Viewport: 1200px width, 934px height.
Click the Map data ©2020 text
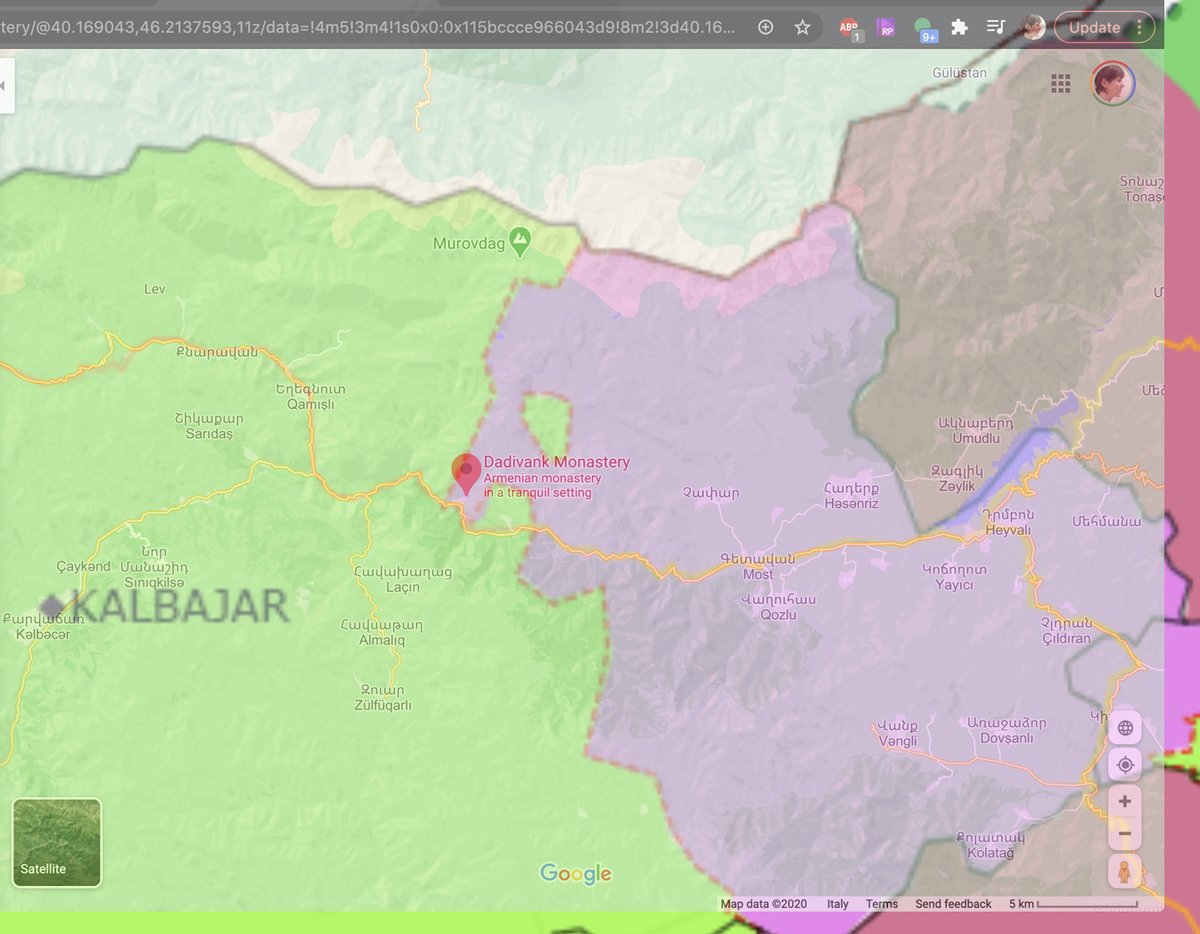(763, 904)
